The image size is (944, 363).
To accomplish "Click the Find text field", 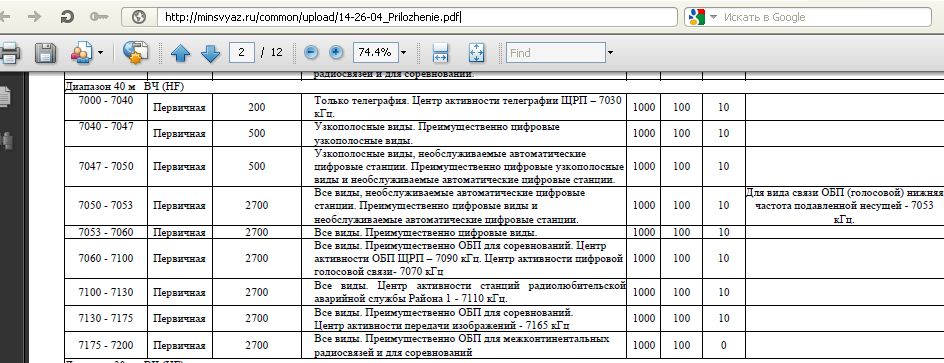I will tap(555, 52).
